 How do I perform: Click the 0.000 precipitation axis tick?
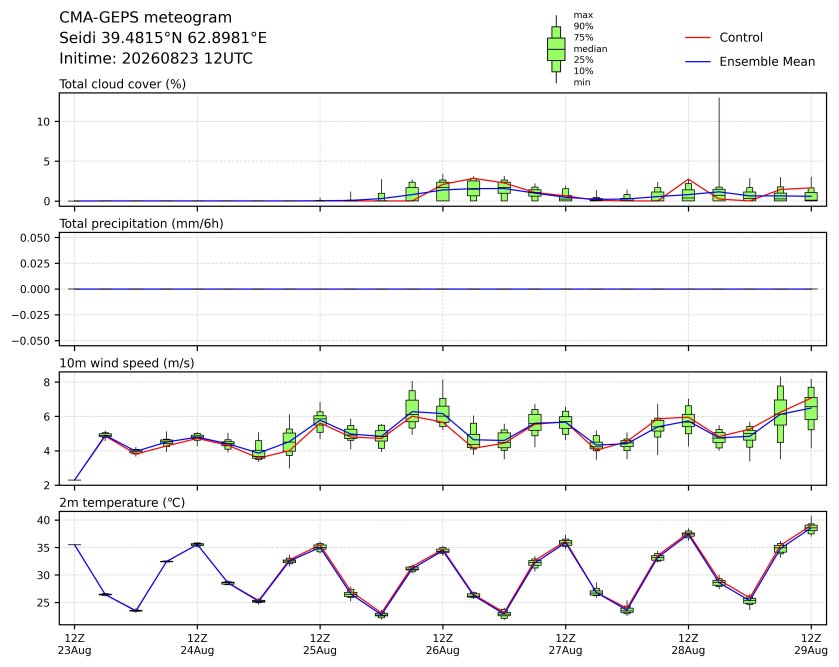[x=35, y=289]
